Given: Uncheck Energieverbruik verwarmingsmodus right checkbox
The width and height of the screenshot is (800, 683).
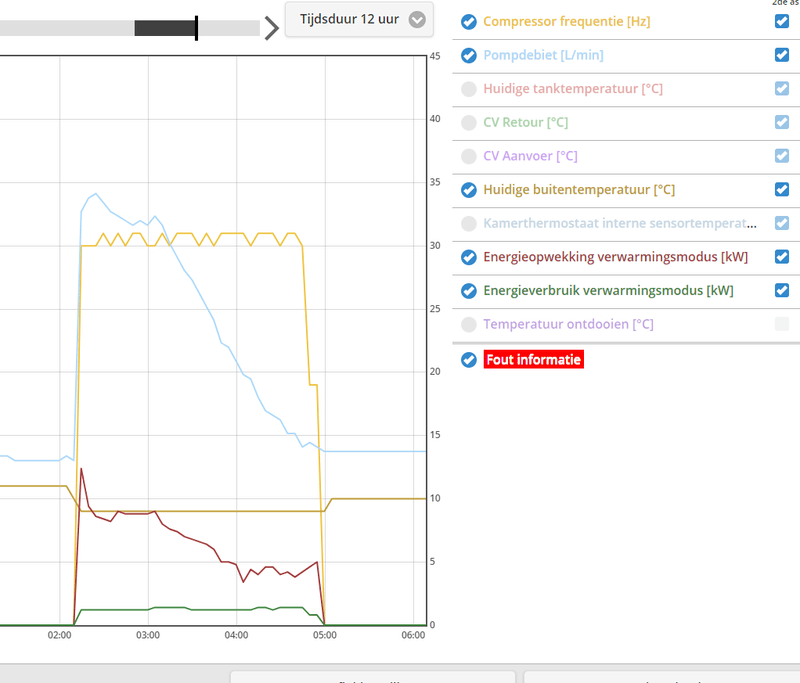Looking at the screenshot, I should (782, 290).
